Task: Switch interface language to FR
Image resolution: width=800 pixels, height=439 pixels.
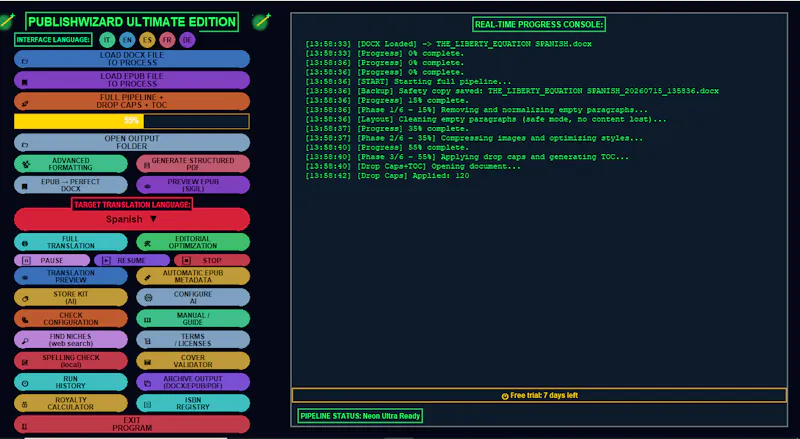Action: tap(167, 40)
